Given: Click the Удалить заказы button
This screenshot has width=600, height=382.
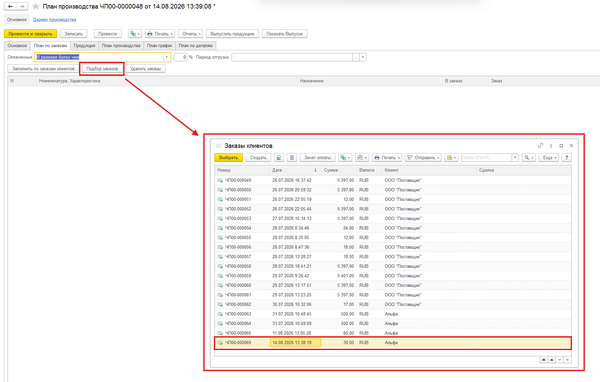Looking at the screenshot, I should point(145,69).
